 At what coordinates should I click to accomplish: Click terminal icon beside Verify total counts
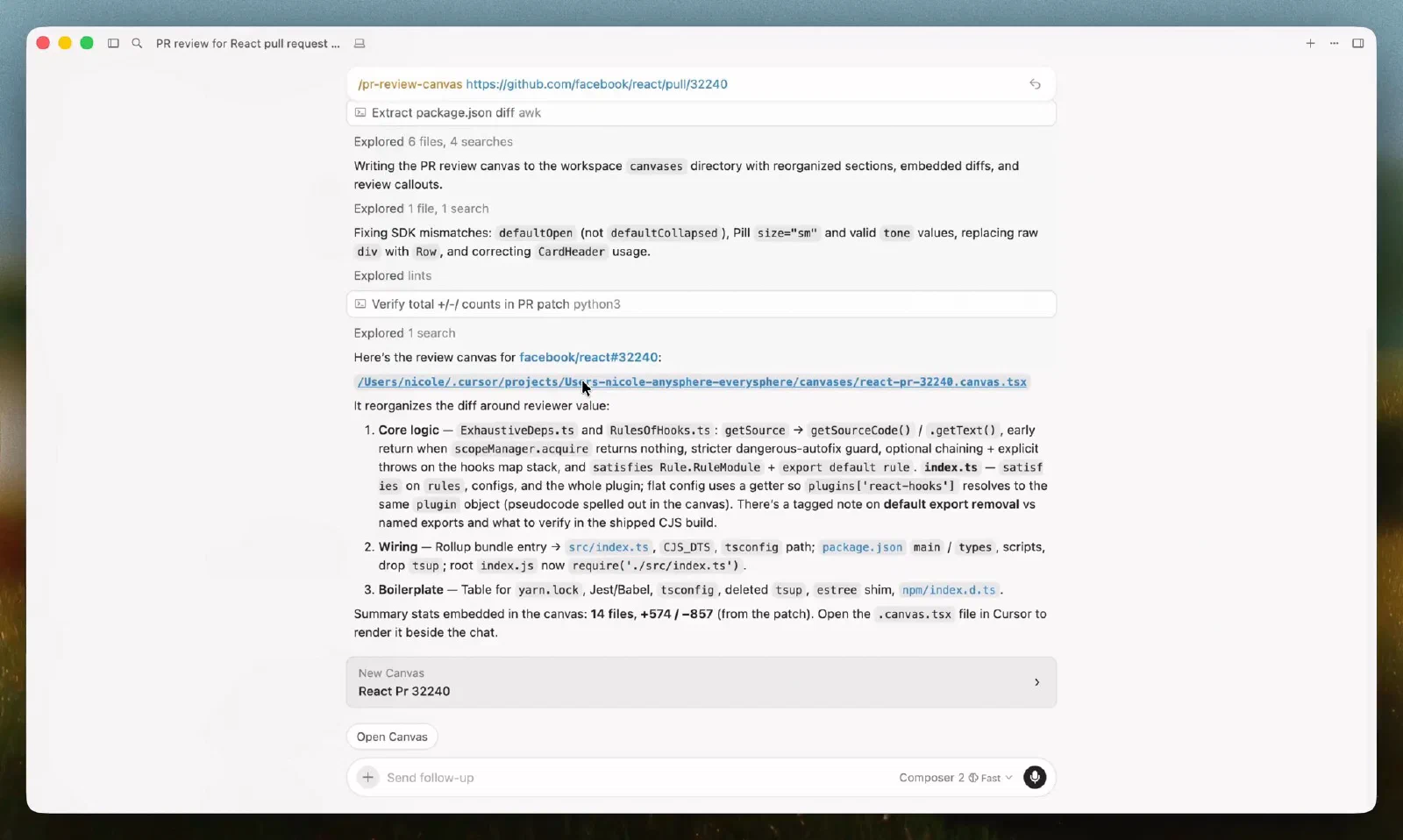[x=360, y=304]
